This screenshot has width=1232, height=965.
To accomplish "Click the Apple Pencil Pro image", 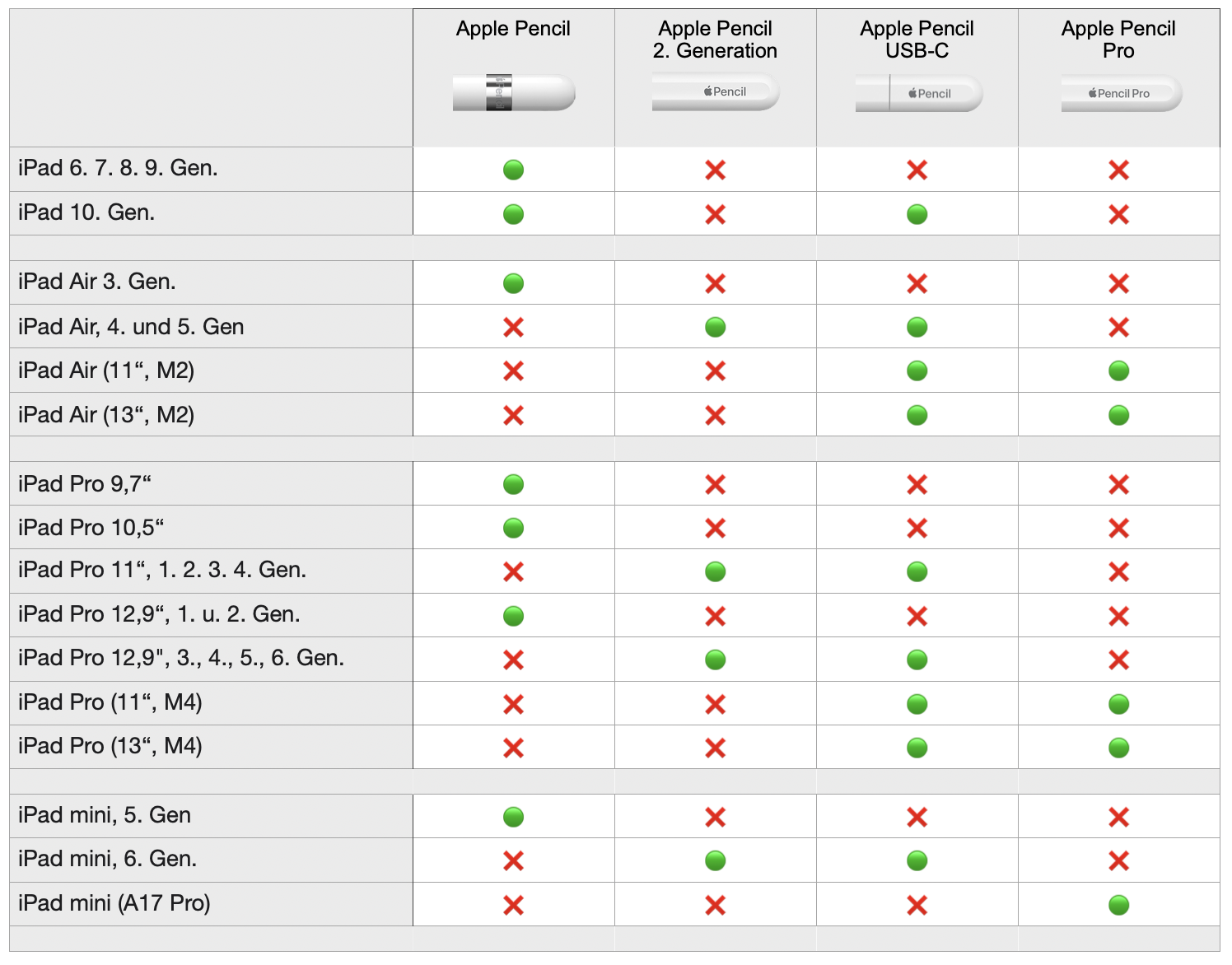I will pyautogui.click(x=1121, y=93).
